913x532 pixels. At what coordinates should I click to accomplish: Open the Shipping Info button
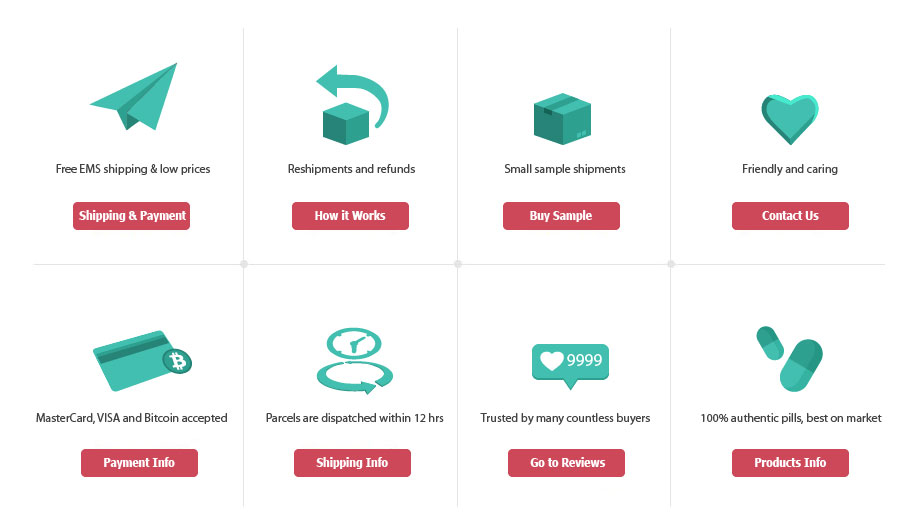click(x=352, y=463)
